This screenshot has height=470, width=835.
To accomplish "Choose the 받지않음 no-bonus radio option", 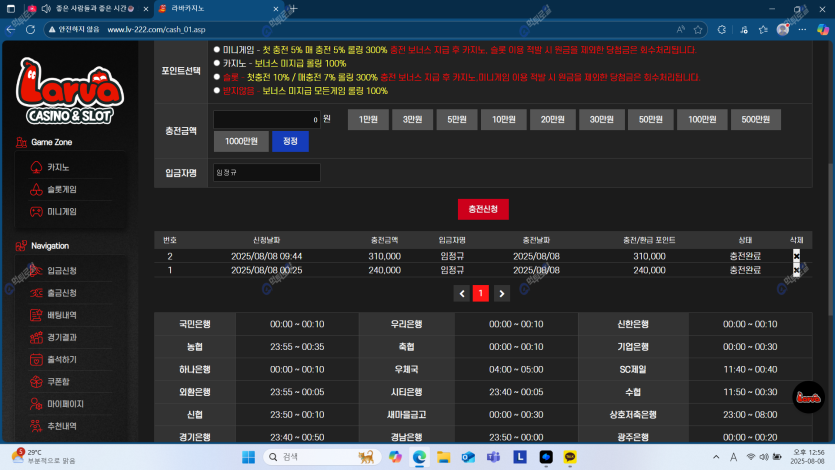I will click(217, 90).
